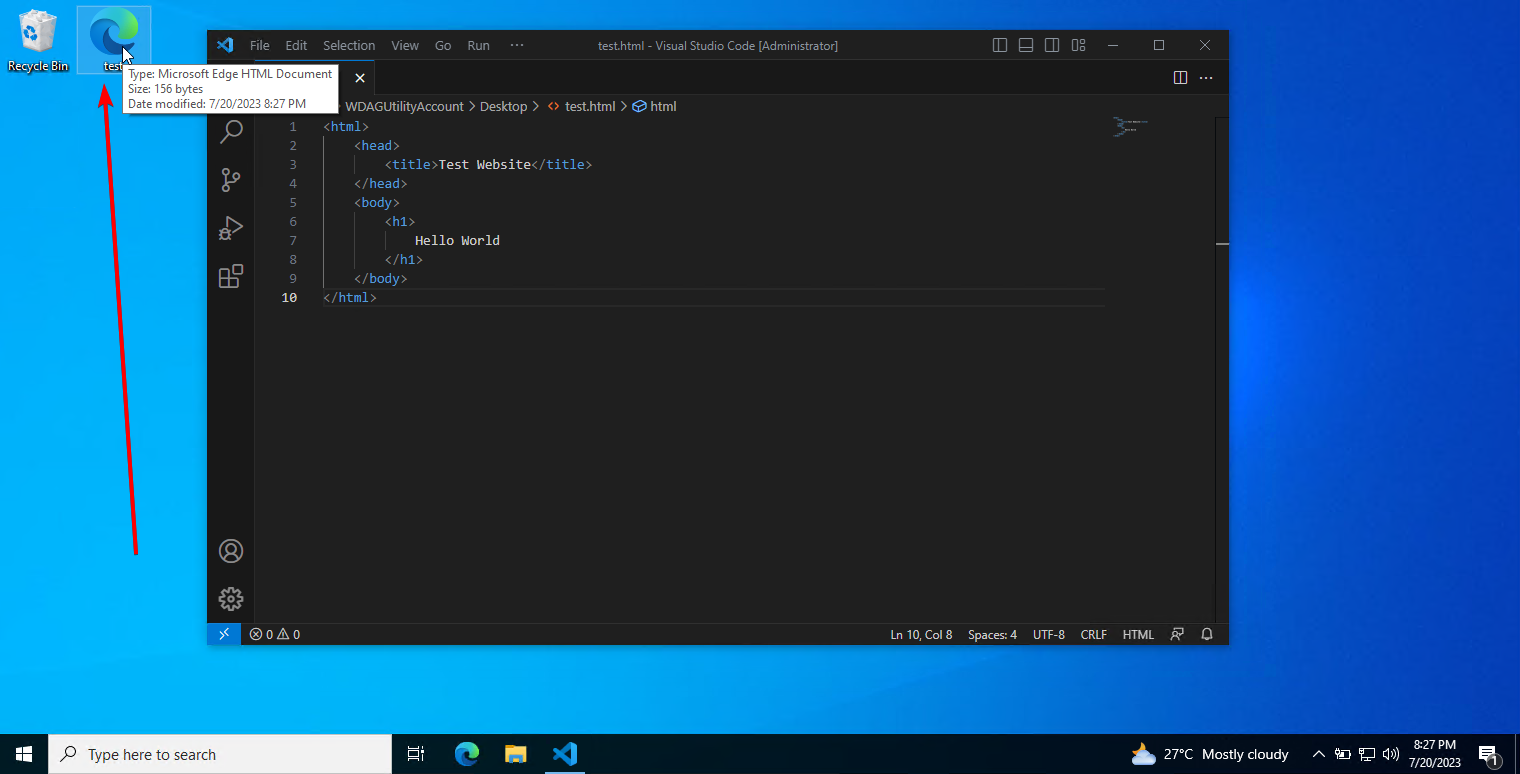Click Ln 10, Col 8 in status bar
1520x774 pixels.
[921, 634]
